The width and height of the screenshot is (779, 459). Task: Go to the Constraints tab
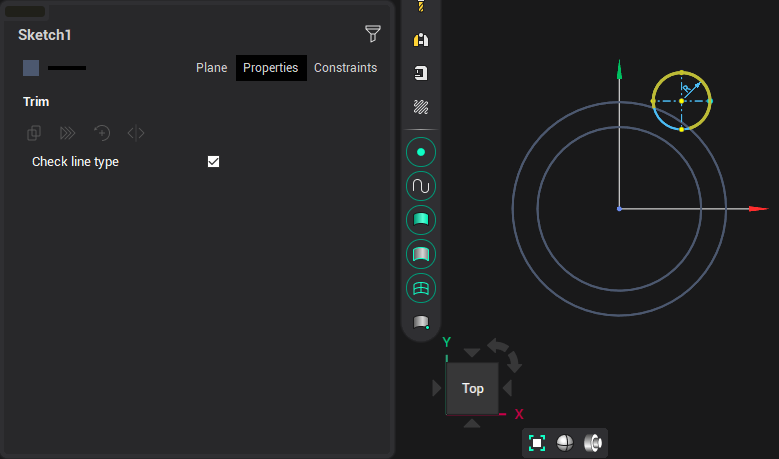[x=345, y=68]
